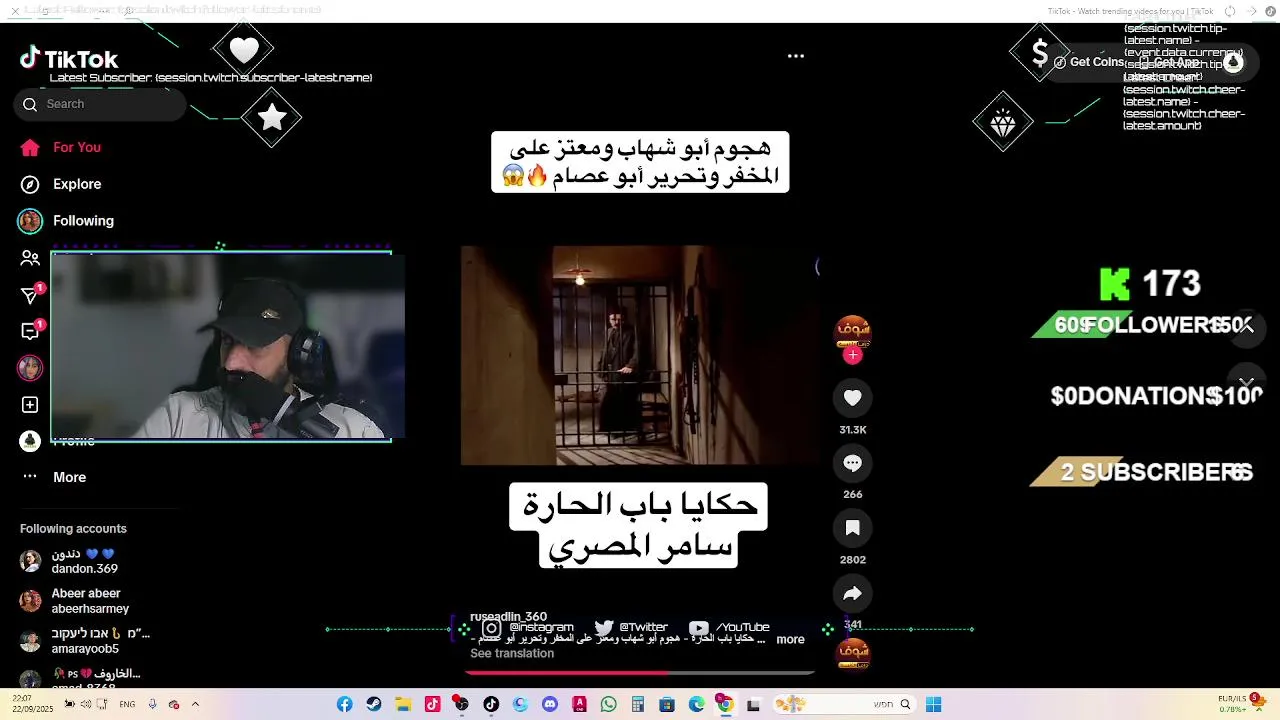
Task: Switch ENG input language indicator
Action: pyautogui.click(x=127, y=704)
